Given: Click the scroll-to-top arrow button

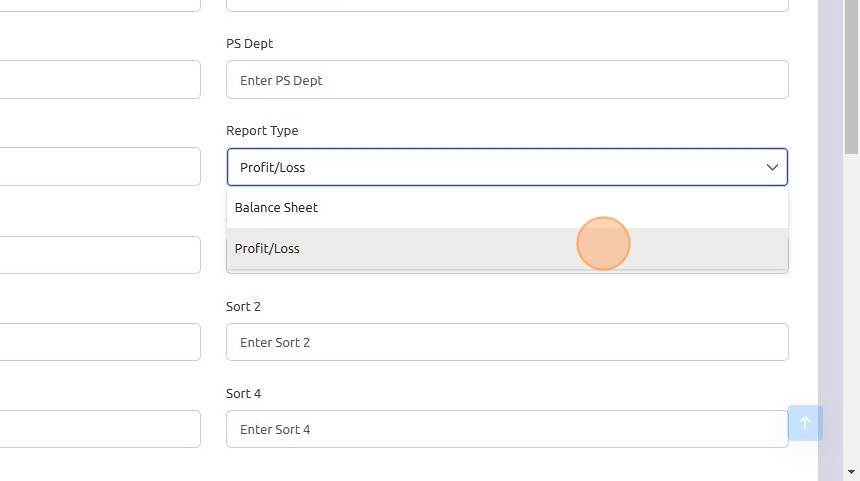Looking at the screenshot, I should (x=805, y=423).
